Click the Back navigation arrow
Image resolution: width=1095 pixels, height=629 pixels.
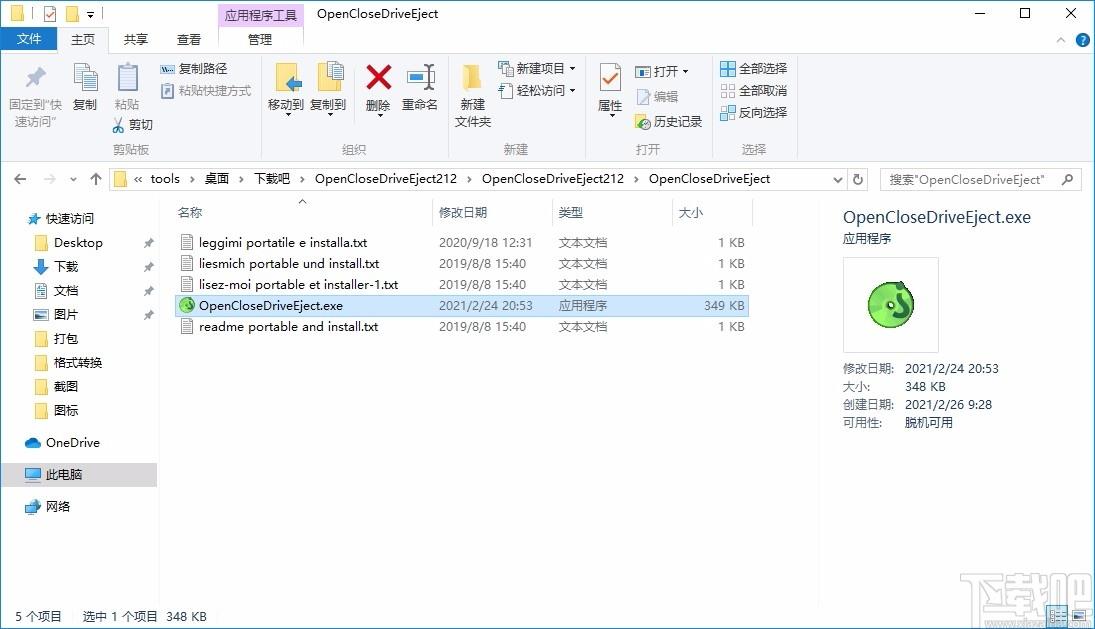click(20, 179)
